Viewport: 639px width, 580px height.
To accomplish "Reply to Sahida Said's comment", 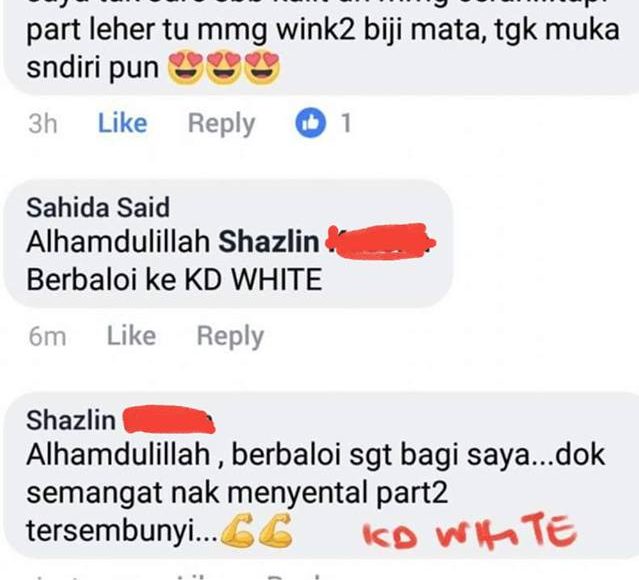I will (x=230, y=337).
